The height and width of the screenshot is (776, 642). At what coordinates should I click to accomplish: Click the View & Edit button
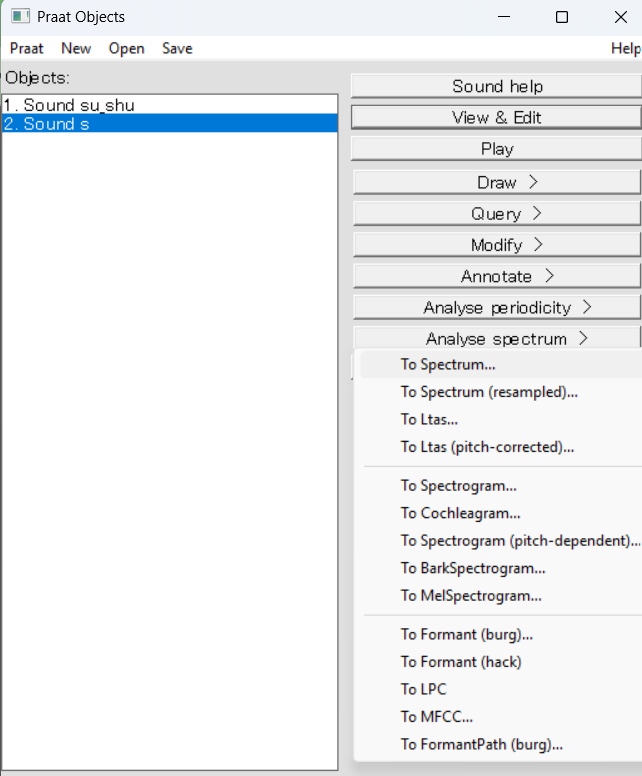click(496, 117)
